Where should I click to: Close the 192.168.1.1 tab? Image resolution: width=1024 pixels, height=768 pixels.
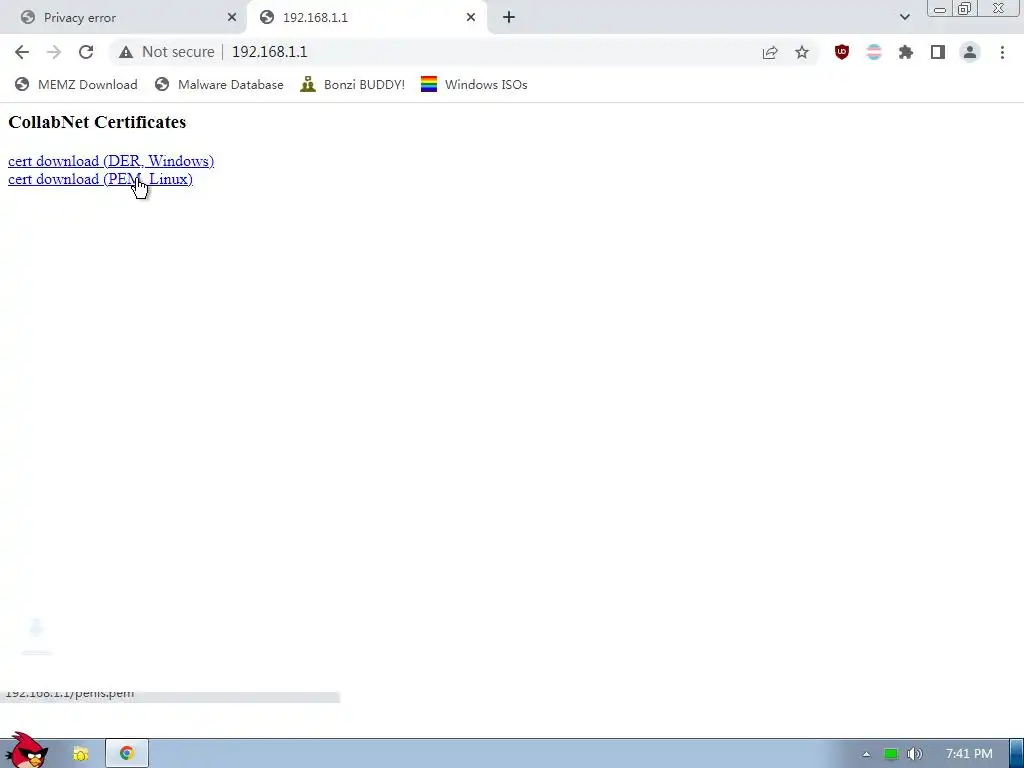[471, 18]
